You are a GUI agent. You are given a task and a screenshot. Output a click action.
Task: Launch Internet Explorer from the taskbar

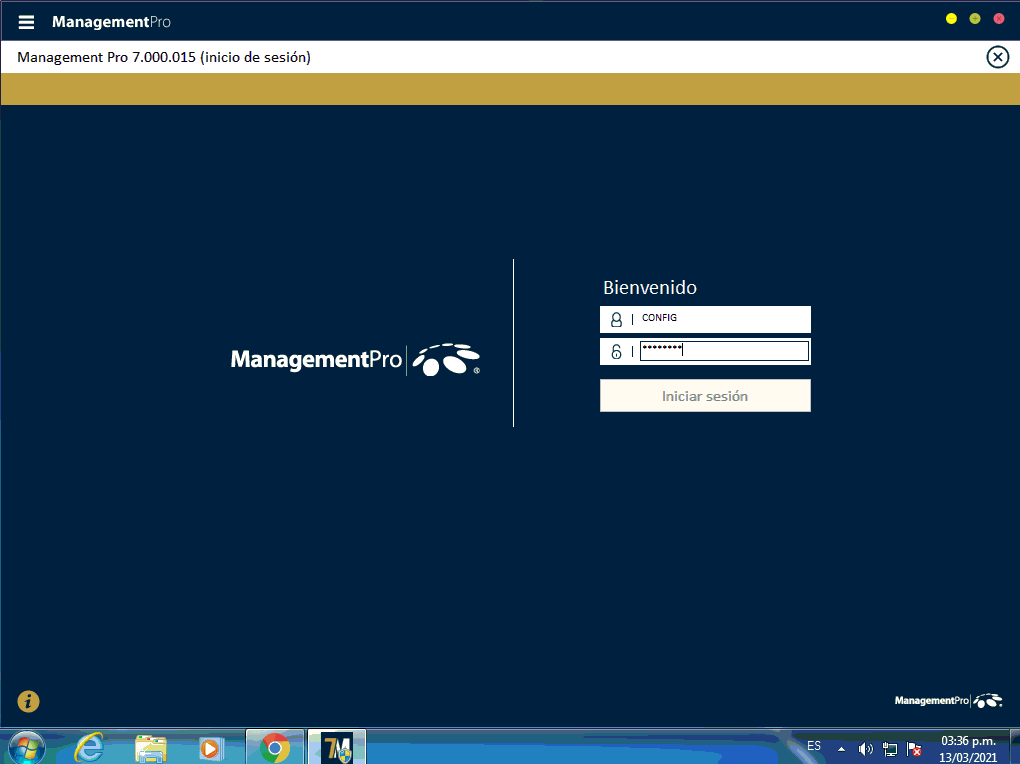click(x=90, y=747)
